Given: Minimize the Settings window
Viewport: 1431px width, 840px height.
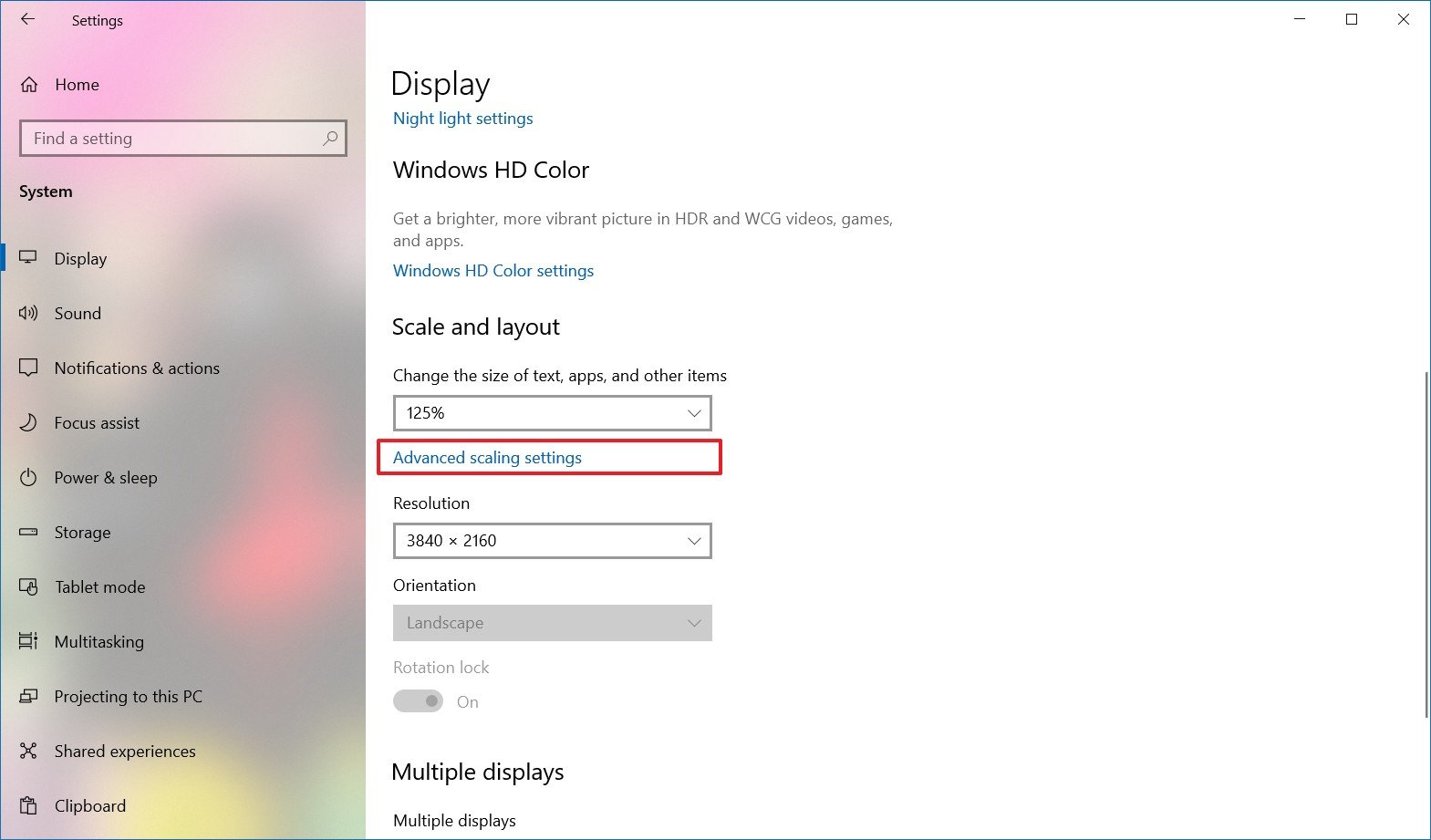Looking at the screenshot, I should 1301,19.
